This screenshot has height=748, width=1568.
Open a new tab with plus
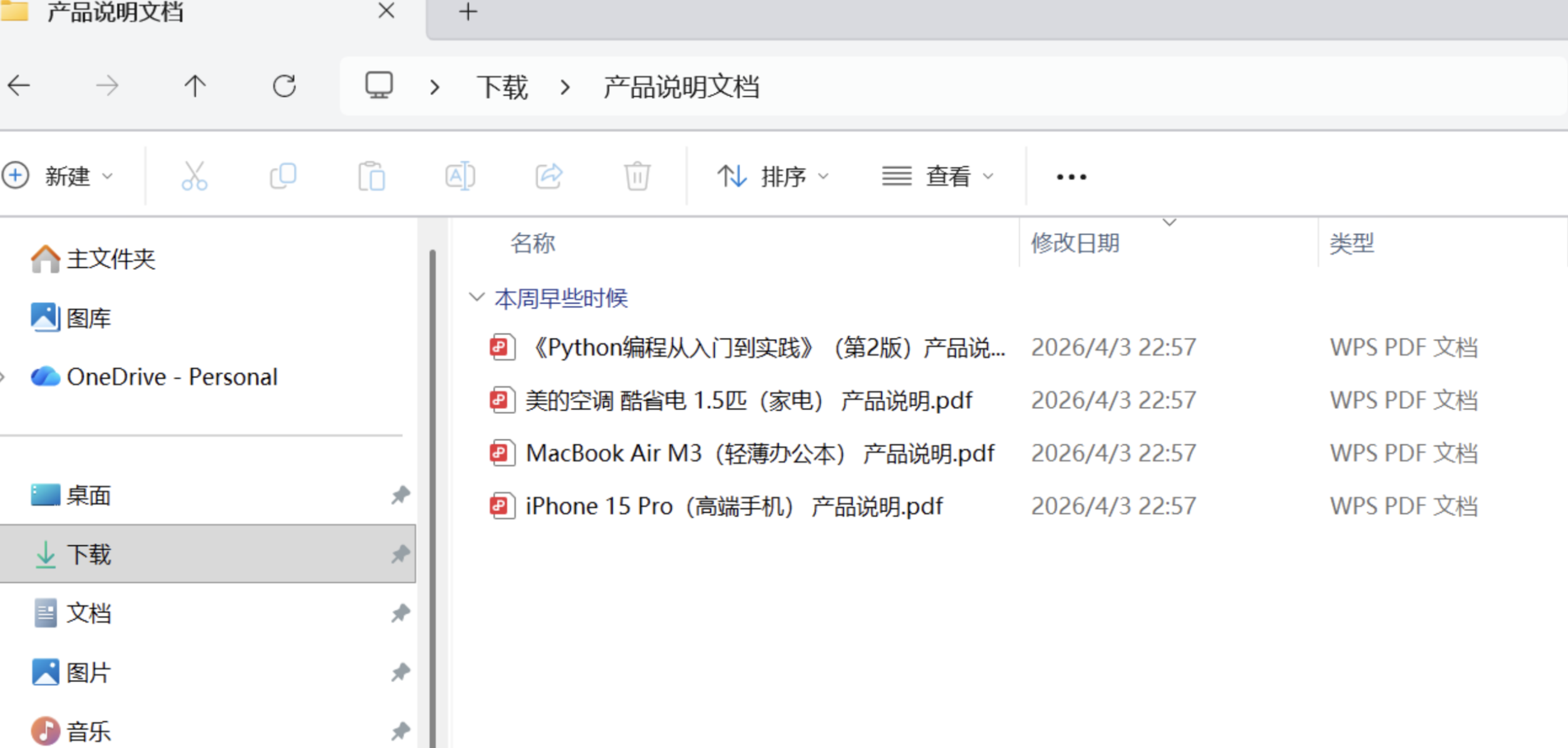pos(468,11)
